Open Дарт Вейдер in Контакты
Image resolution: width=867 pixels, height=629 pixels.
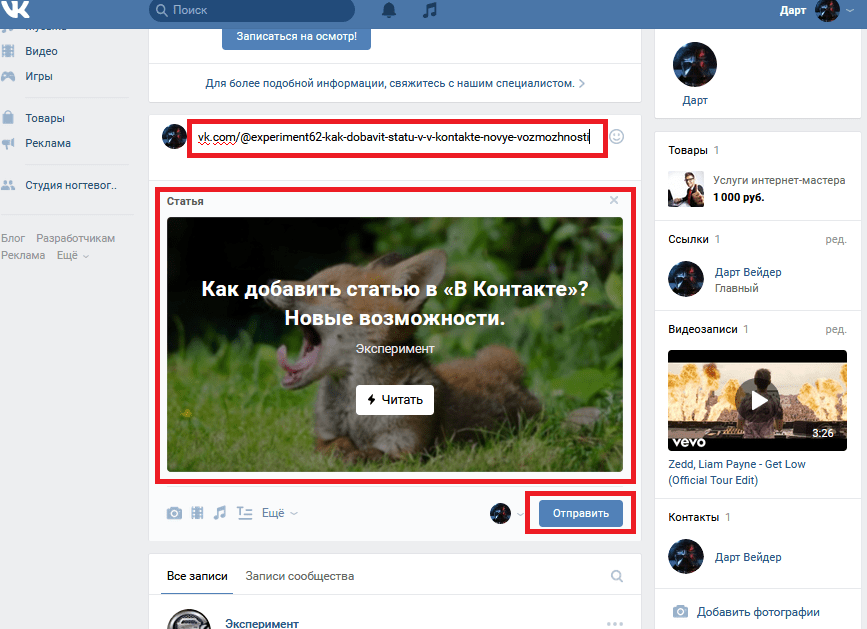click(x=748, y=557)
